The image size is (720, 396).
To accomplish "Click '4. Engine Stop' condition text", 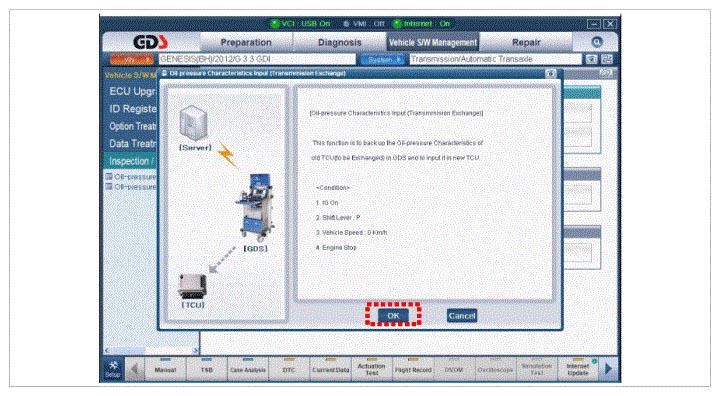I will [x=336, y=248].
